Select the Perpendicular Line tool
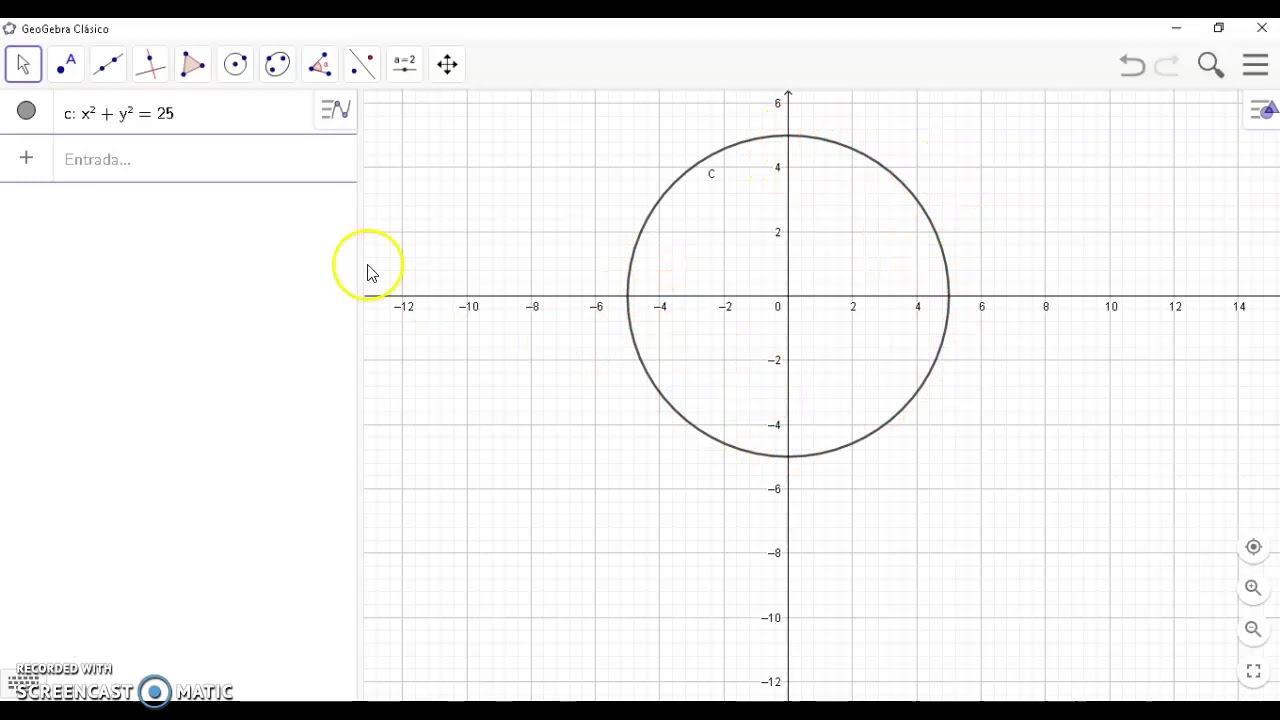 pos(150,65)
